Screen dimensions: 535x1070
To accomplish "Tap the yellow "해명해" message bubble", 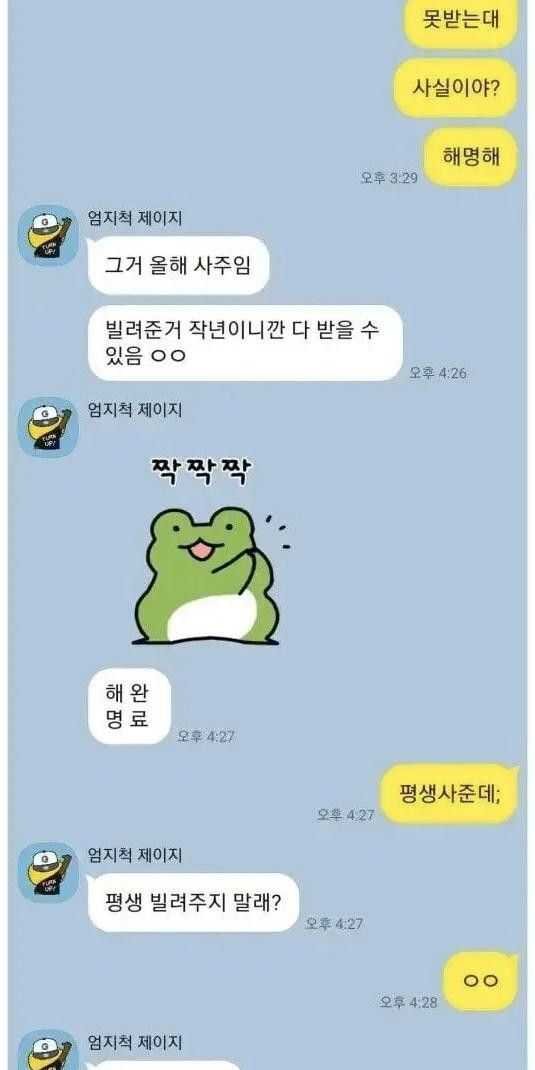I will (469, 157).
